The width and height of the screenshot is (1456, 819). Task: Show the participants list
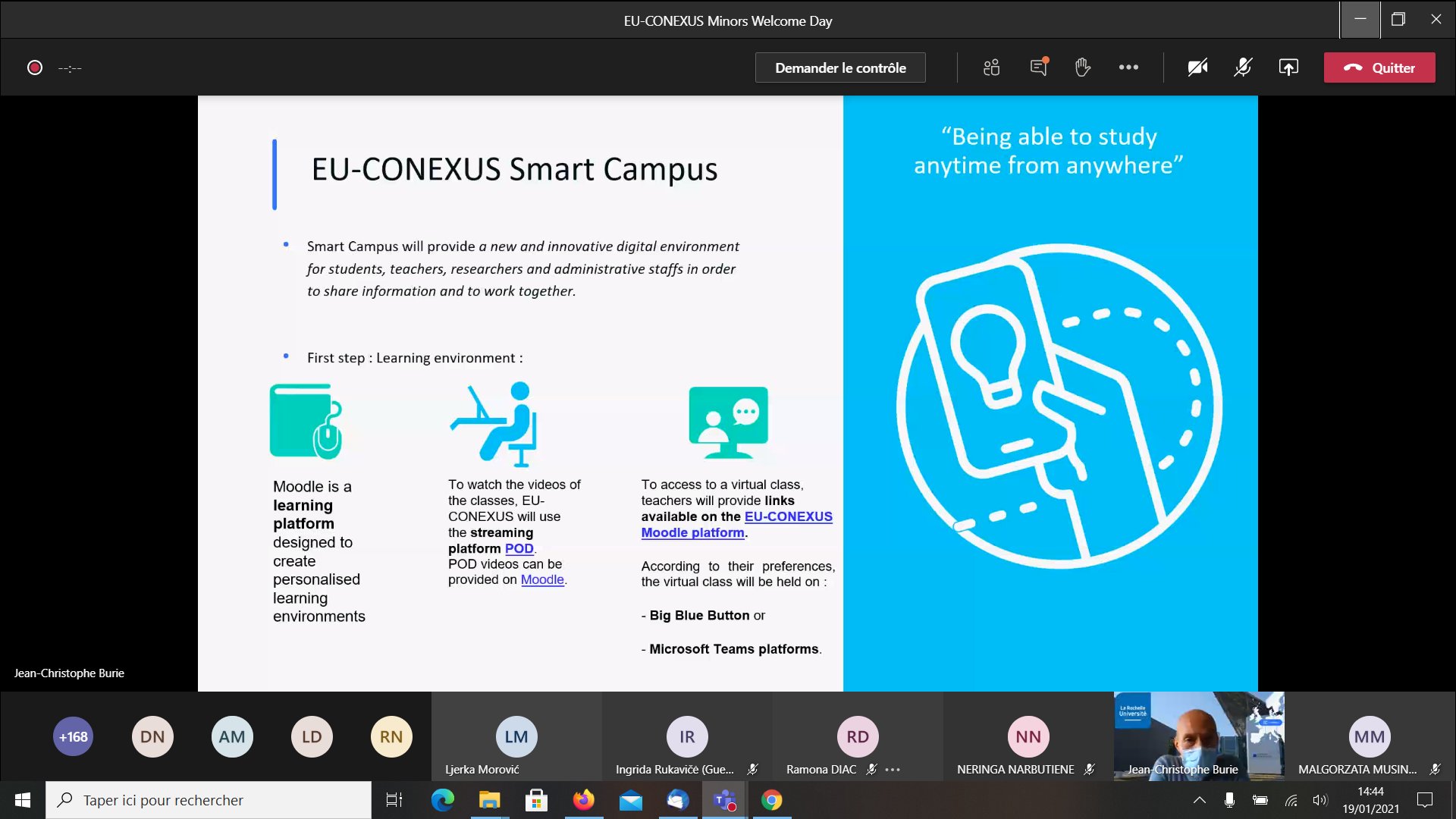991,67
